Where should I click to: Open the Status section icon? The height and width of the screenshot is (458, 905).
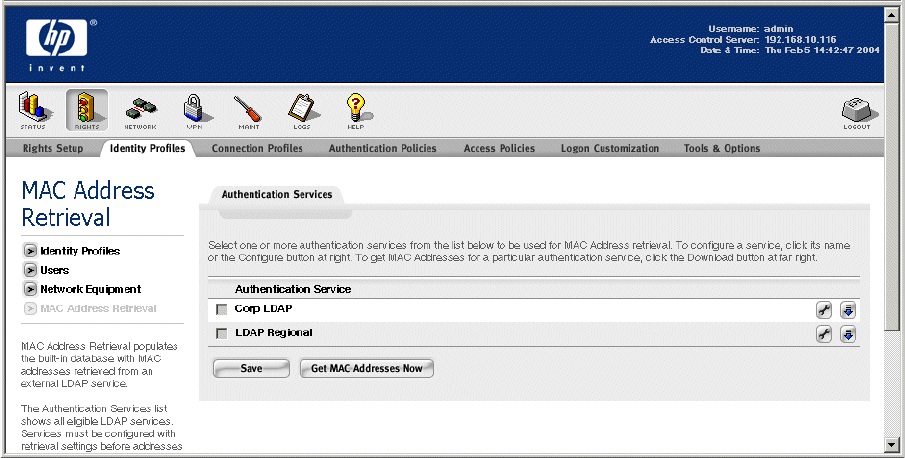tap(33, 110)
